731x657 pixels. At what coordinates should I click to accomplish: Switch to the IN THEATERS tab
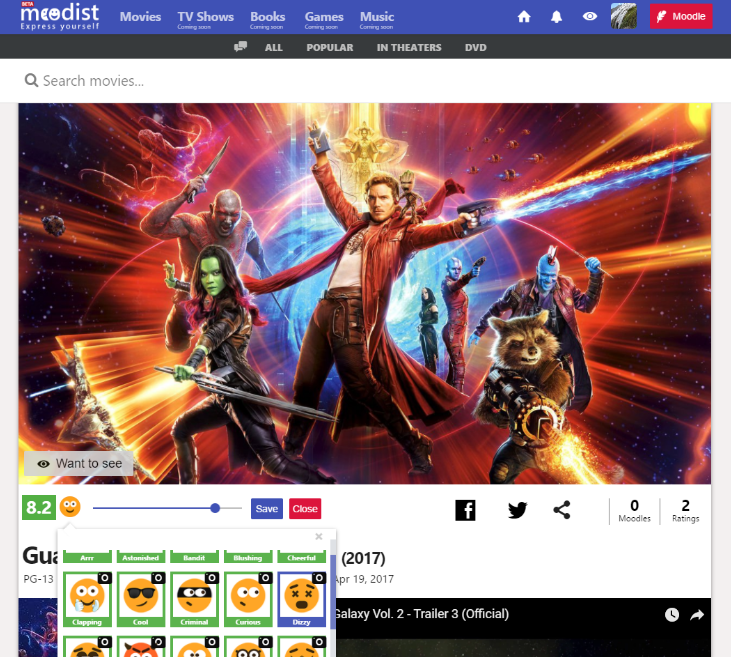[x=409, y=48]
